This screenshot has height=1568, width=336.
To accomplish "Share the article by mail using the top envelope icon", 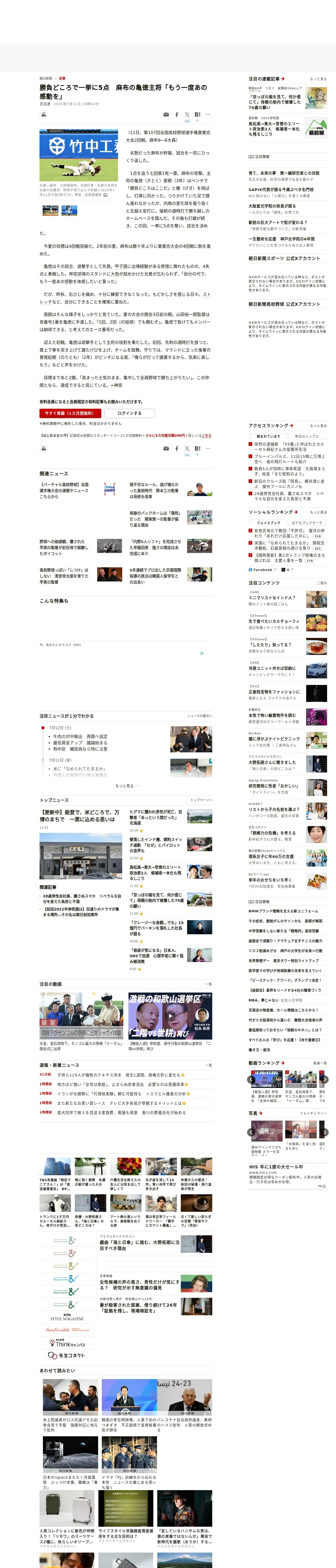I will (166, 114).
